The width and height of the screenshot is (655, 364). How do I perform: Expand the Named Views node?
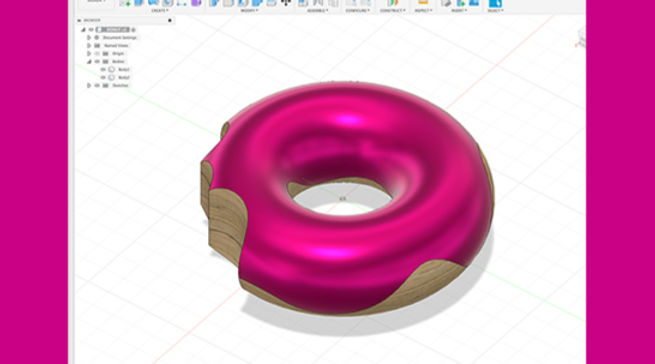tap(89, 46)
